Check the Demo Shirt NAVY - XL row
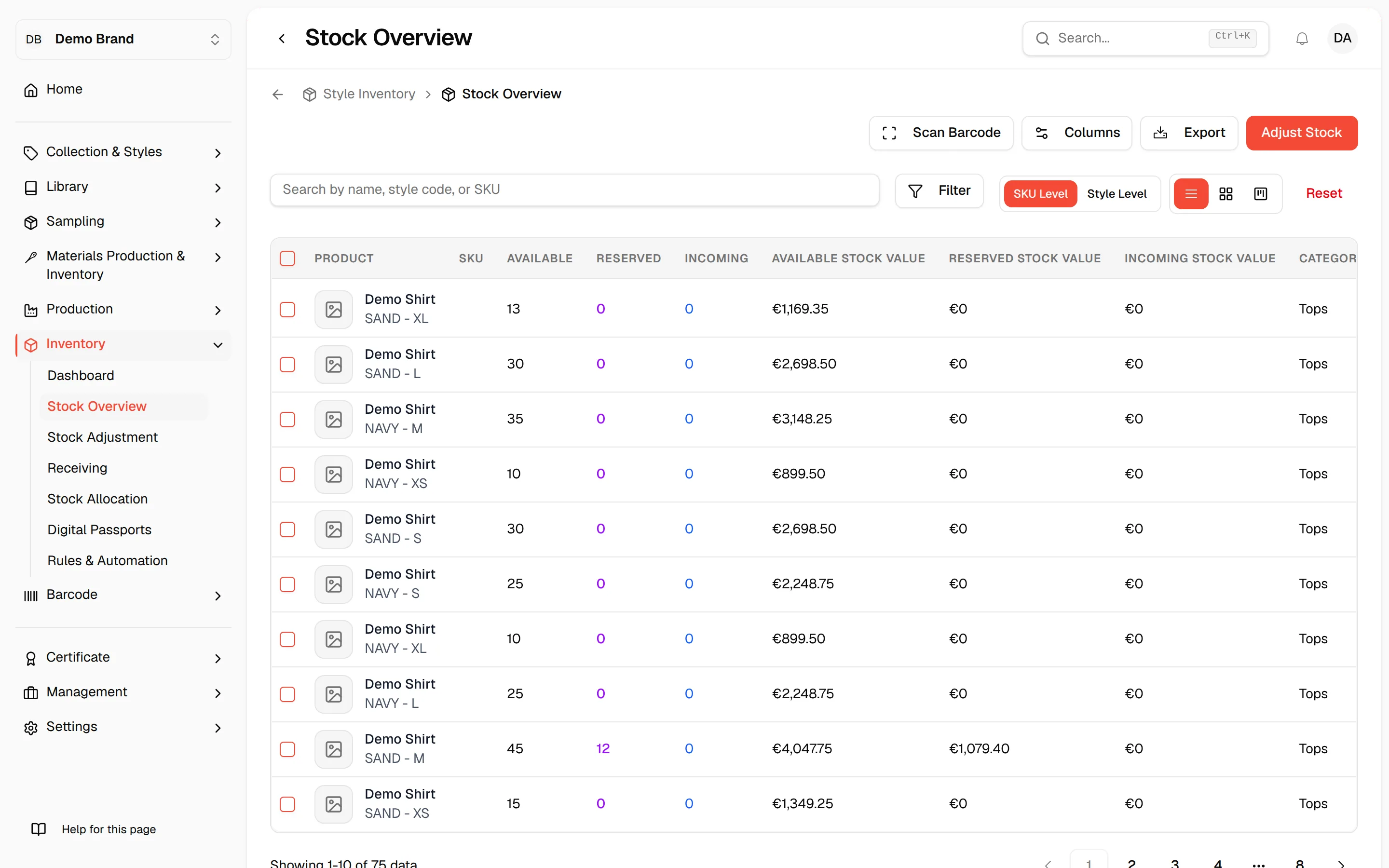Image resolution: width=1389 pixels, height=868 pixels. tap(287, 639)
